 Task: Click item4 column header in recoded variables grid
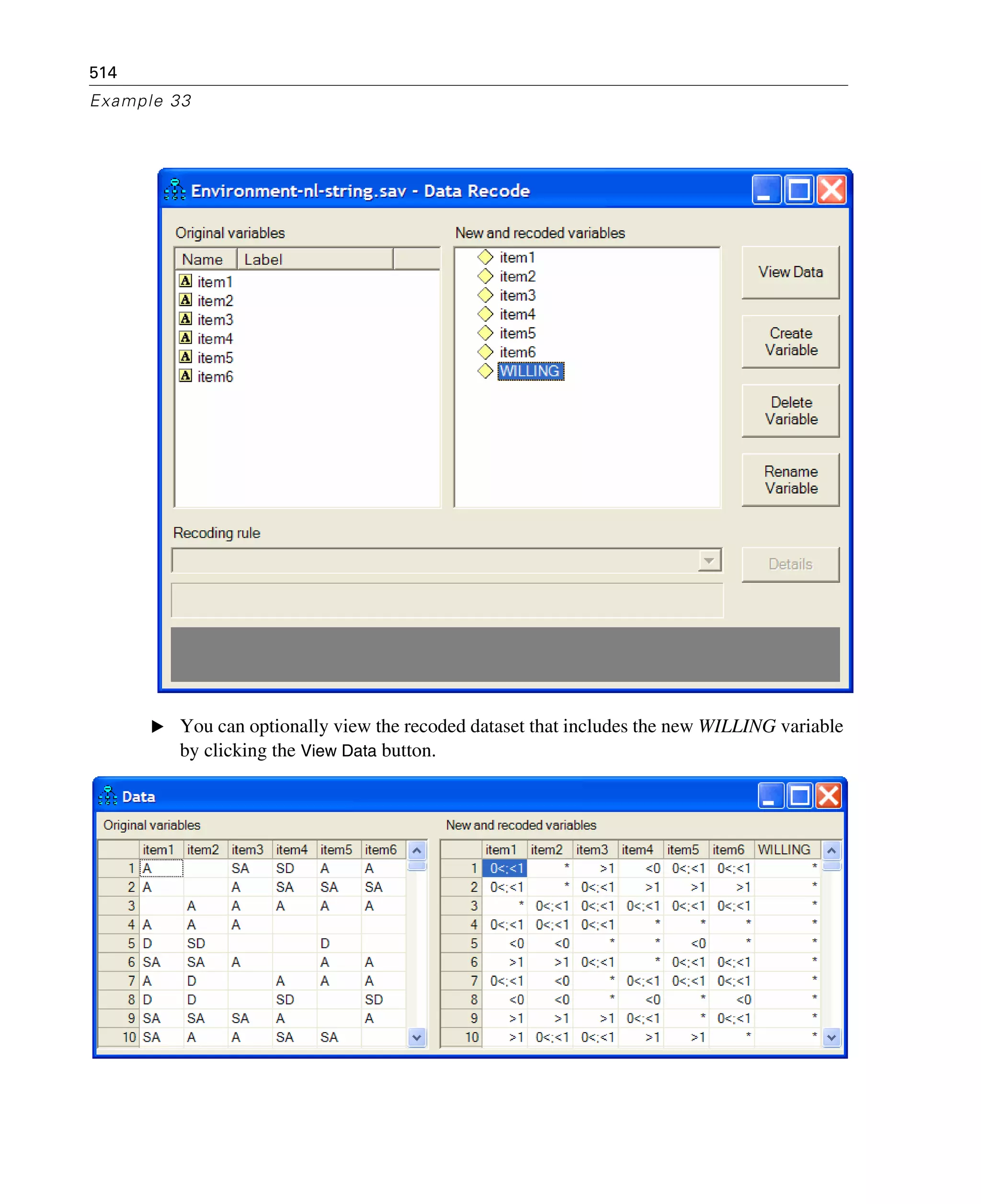(640, 849)
